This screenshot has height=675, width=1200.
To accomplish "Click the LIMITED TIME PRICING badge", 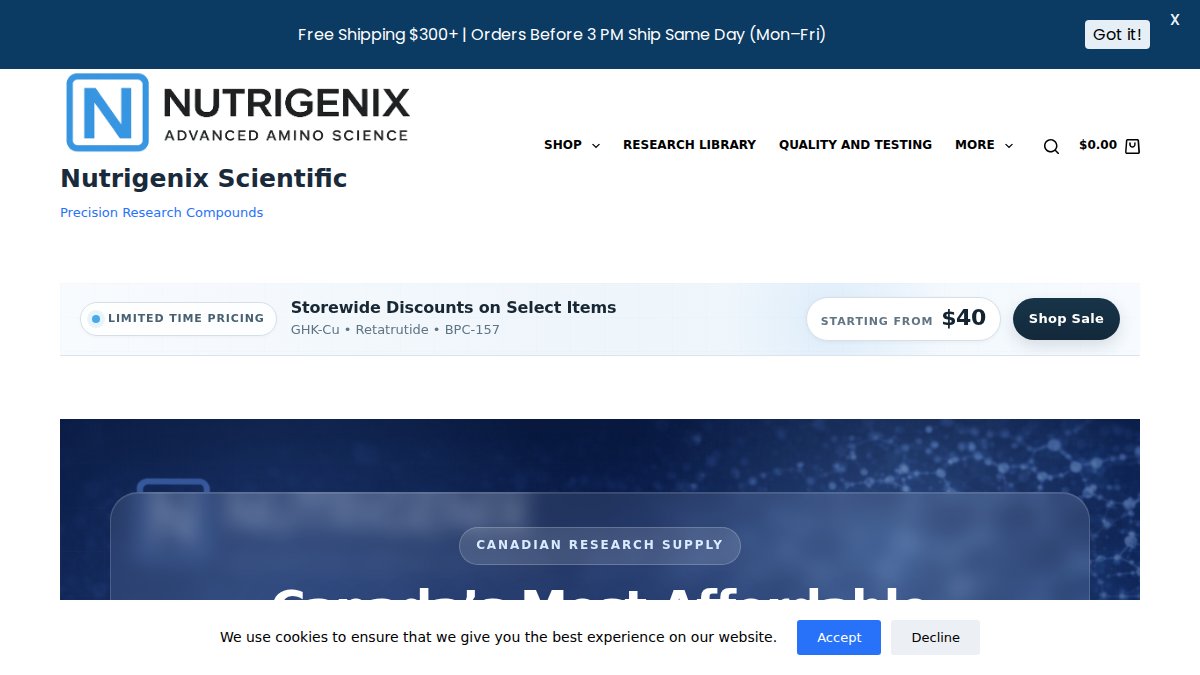I will (178, 319).
